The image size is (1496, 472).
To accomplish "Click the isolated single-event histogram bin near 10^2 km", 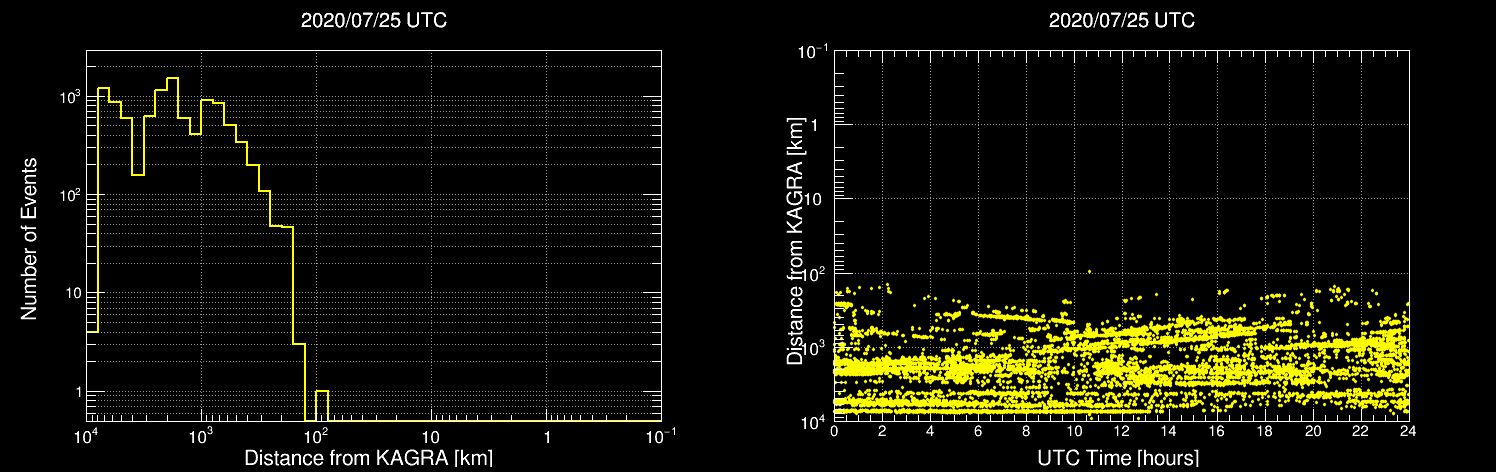I will [322, 405].
